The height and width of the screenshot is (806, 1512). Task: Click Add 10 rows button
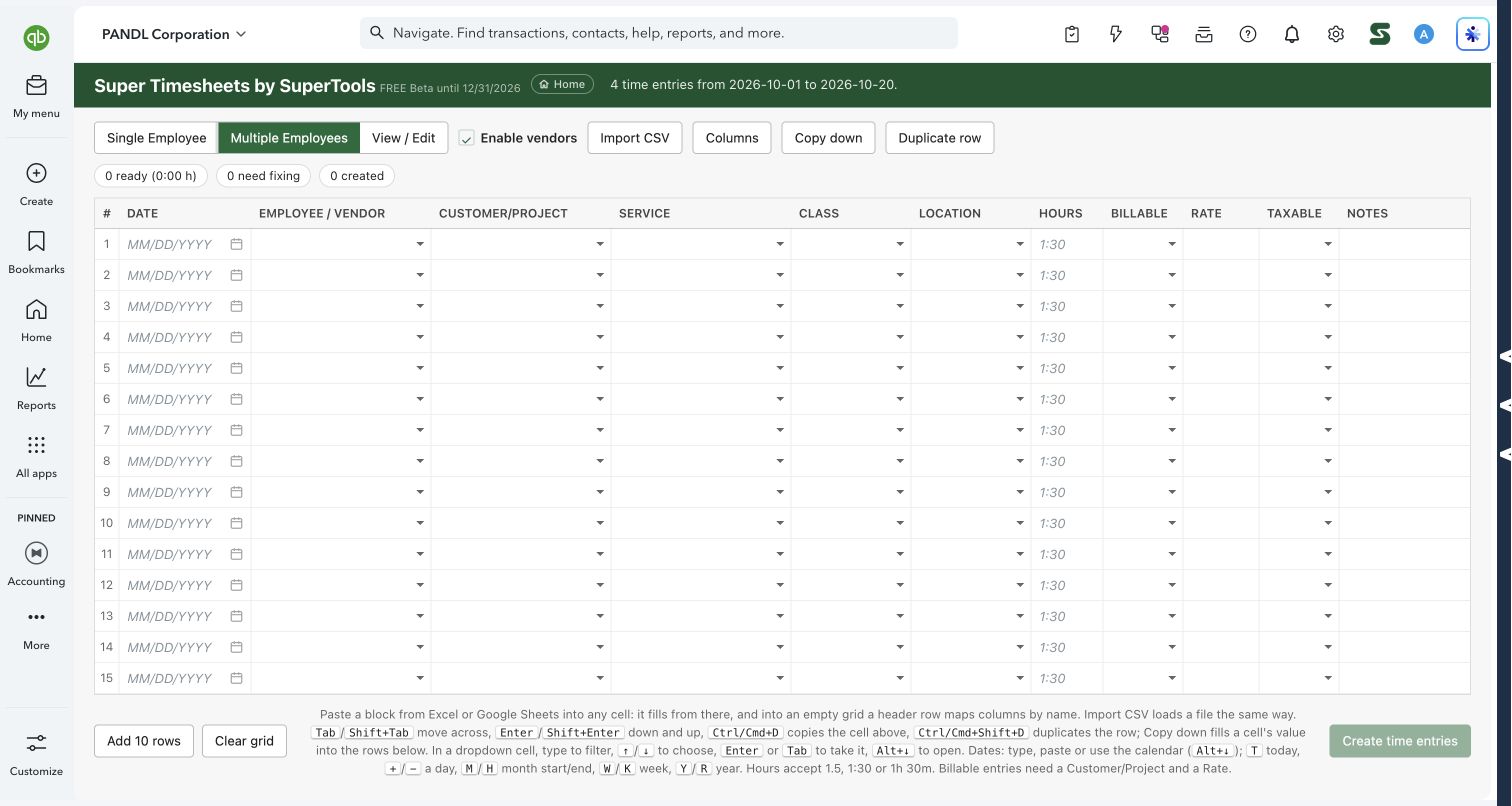[144, 741]
